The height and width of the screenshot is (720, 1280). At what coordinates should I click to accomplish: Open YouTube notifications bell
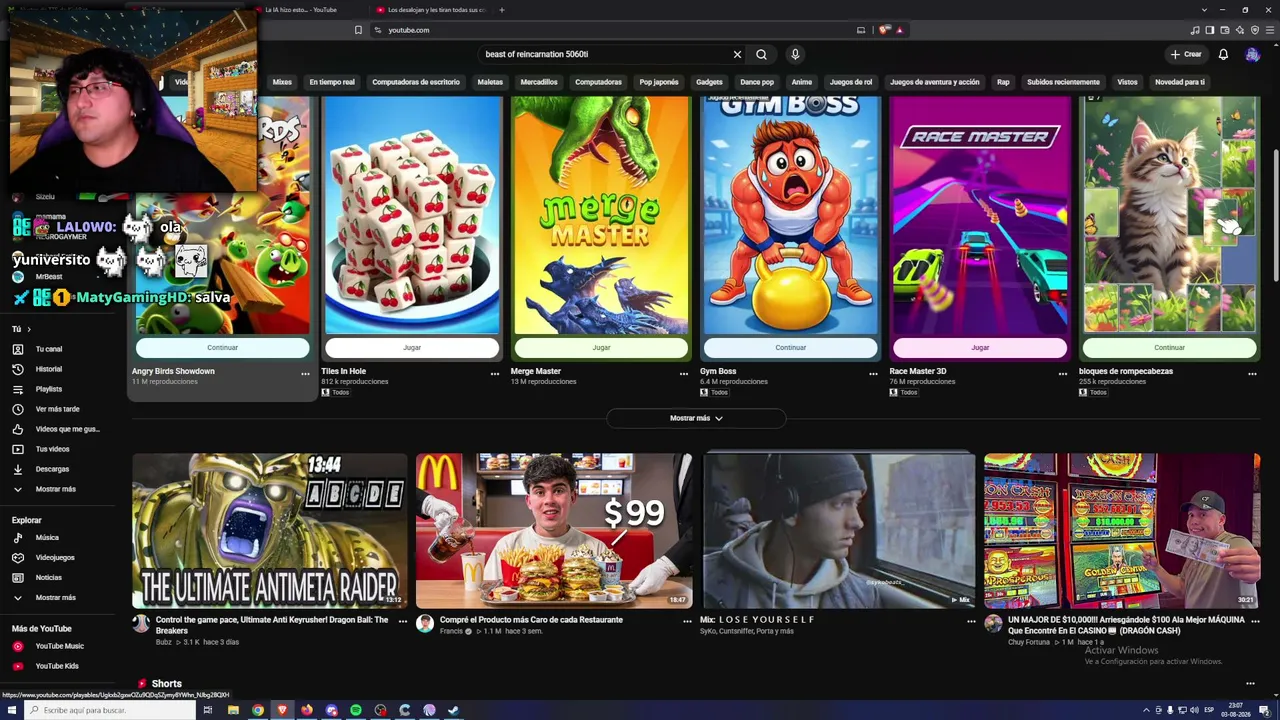1223,54
